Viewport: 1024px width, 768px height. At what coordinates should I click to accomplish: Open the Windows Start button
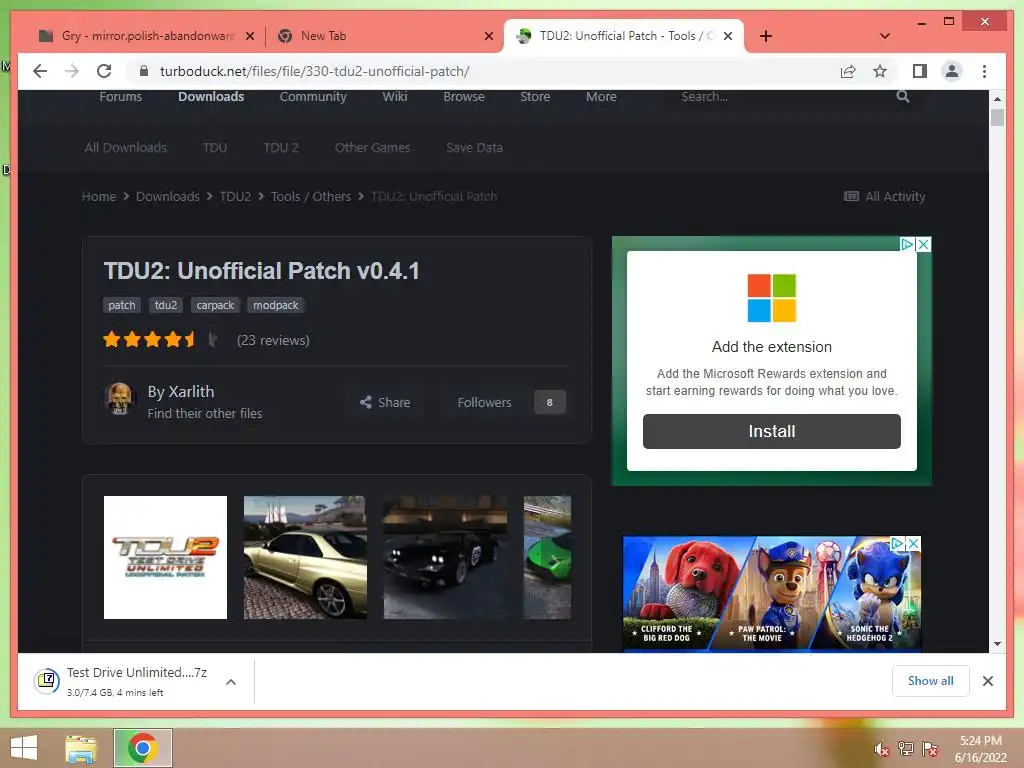(24, 748)
